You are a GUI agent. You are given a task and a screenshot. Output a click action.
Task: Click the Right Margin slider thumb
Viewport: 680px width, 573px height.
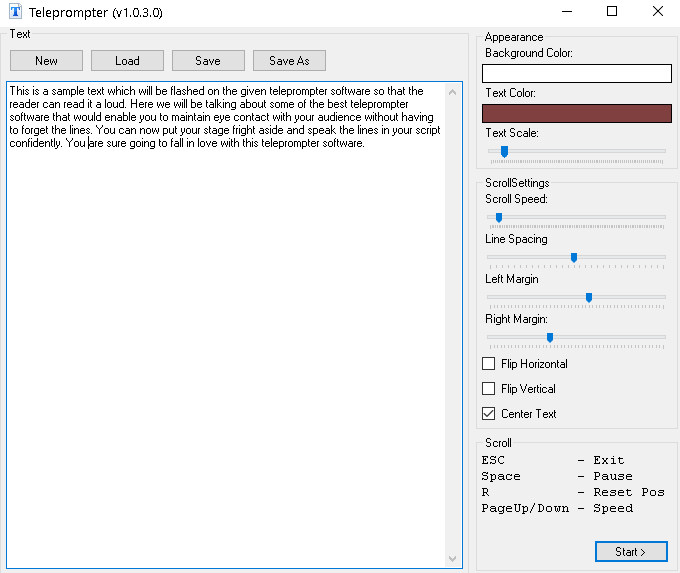coord(550,337)
